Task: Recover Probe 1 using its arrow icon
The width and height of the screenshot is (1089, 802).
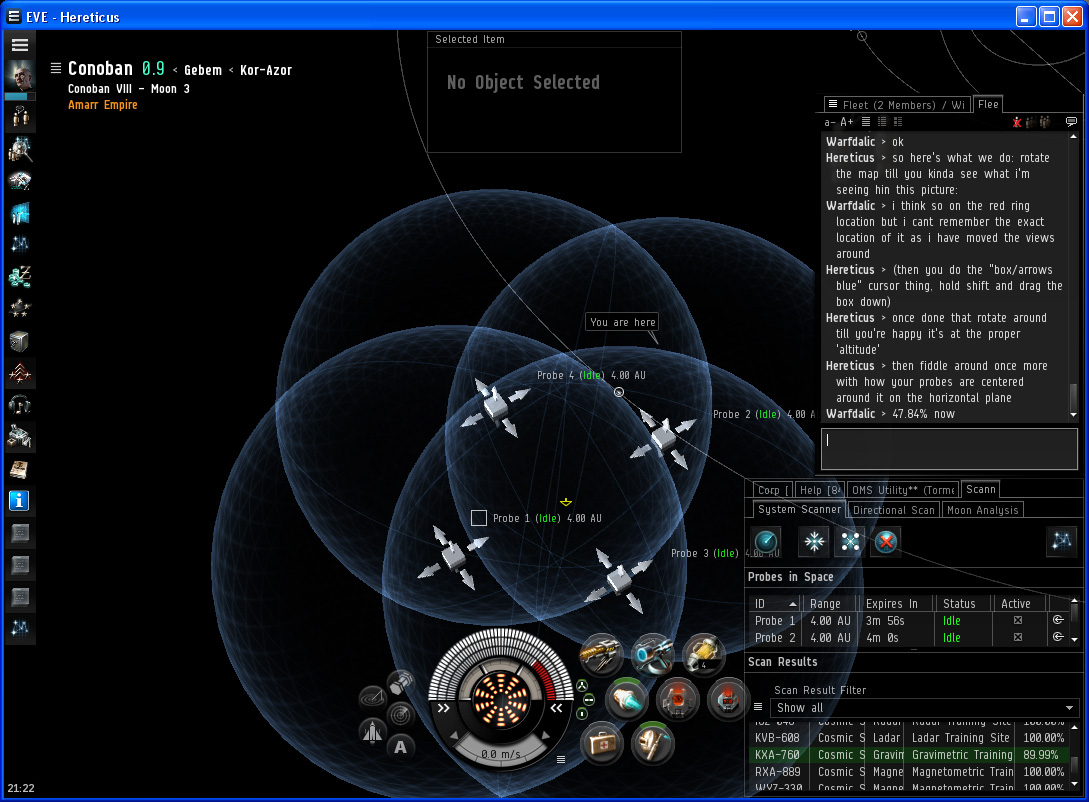Action: pyautogui.click(x=1058, y=620)
